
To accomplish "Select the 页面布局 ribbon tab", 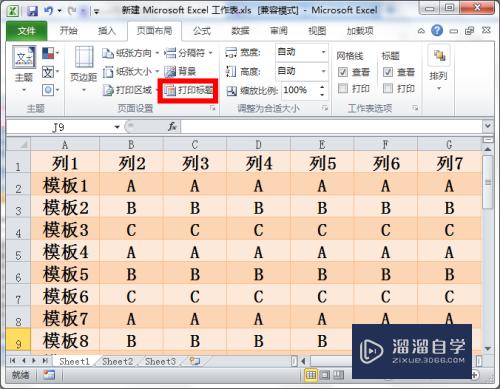I will (x=154, y=31).
